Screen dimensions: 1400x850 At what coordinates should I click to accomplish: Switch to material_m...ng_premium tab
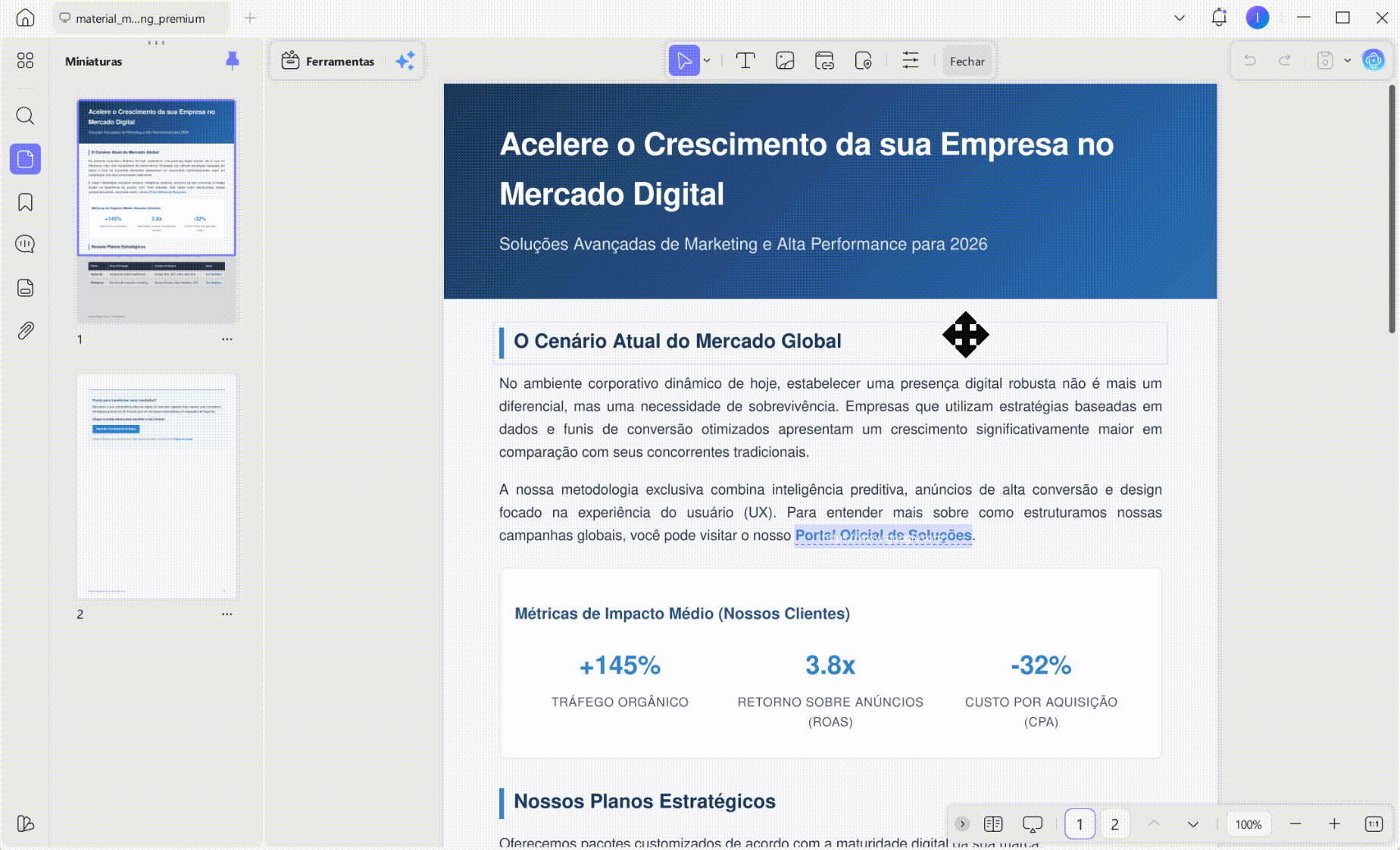140,18
